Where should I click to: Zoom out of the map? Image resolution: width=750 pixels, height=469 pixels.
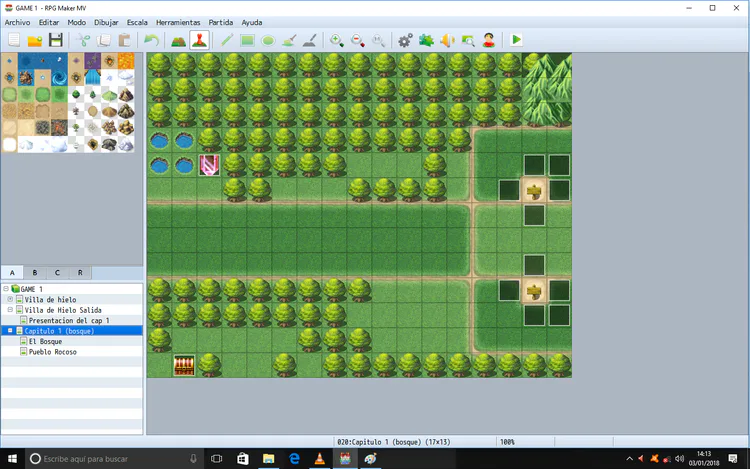tap(358, 40)
